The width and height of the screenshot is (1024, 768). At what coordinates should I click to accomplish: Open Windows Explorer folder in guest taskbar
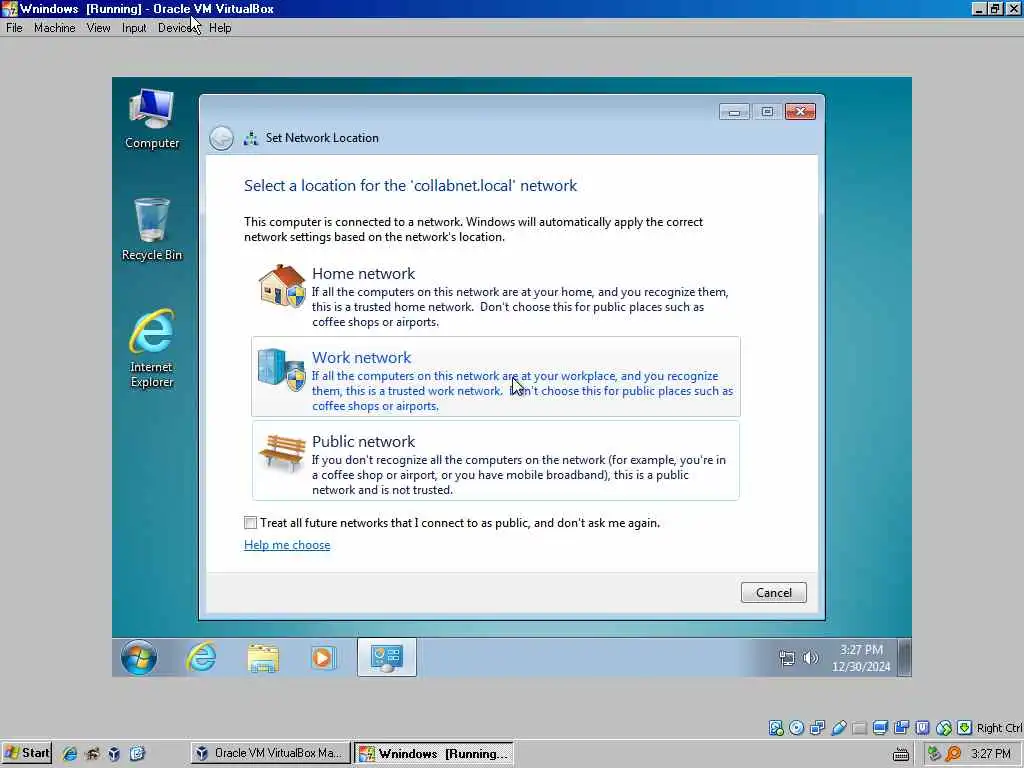pos(263,658)
